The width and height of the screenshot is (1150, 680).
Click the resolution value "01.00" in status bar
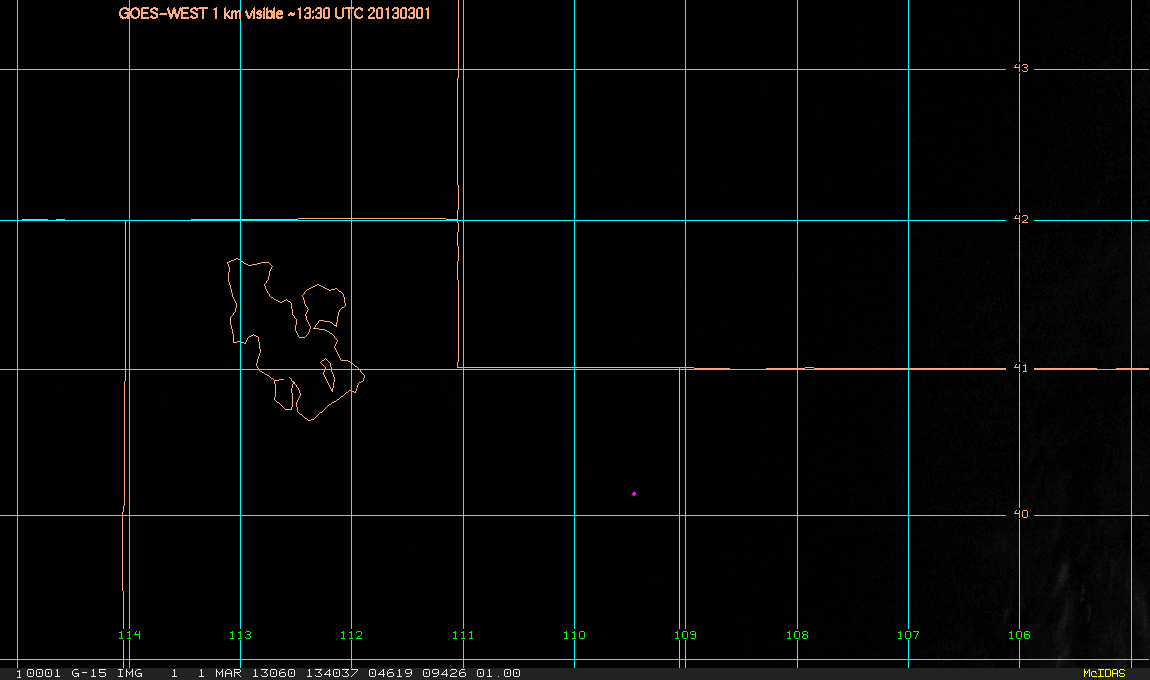pyautogui.click(x=498, y=673)
